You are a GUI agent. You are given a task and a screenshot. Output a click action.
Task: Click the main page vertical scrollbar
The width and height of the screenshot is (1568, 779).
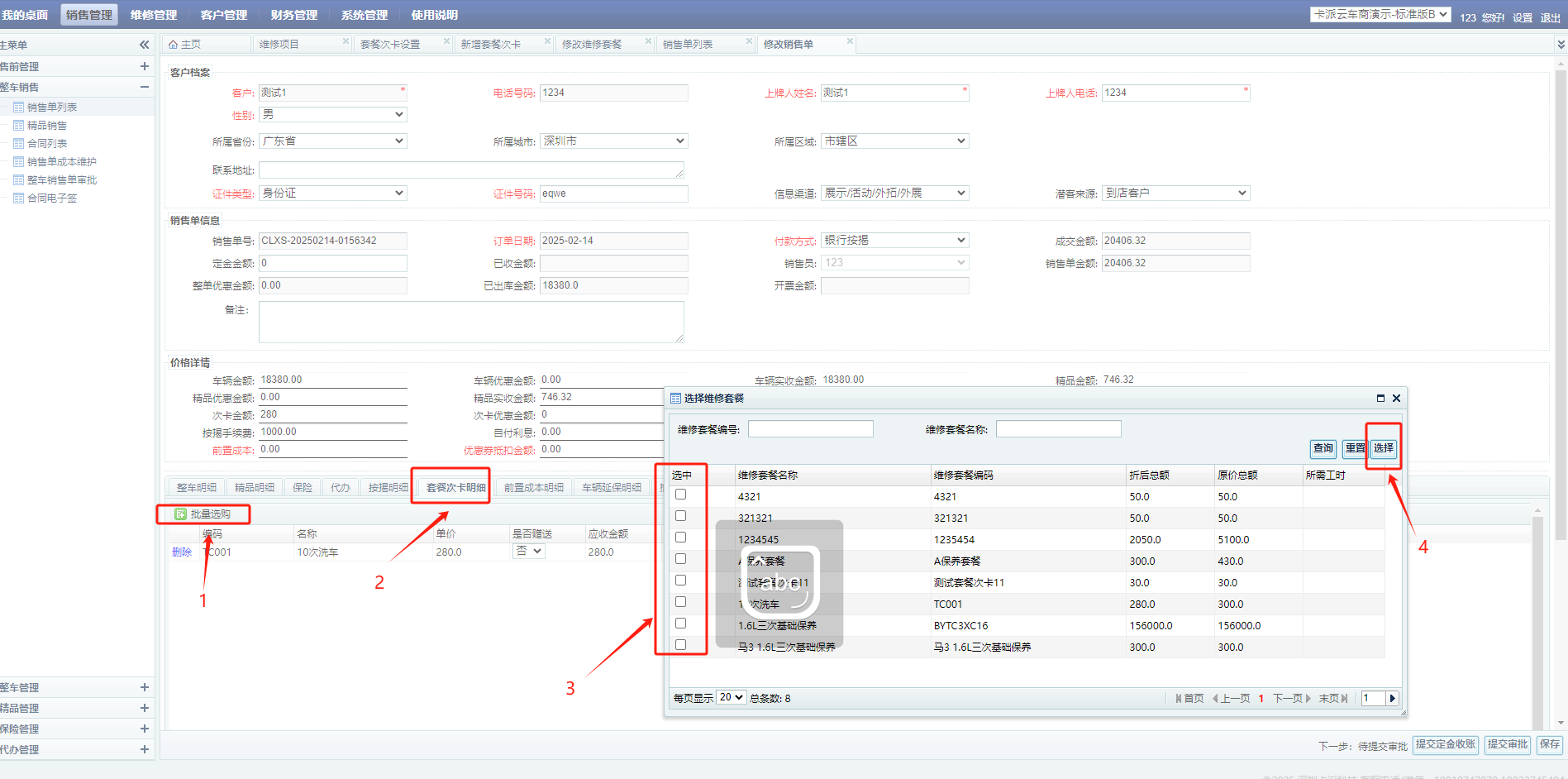pyautogui.click(x=1561, y=331)
